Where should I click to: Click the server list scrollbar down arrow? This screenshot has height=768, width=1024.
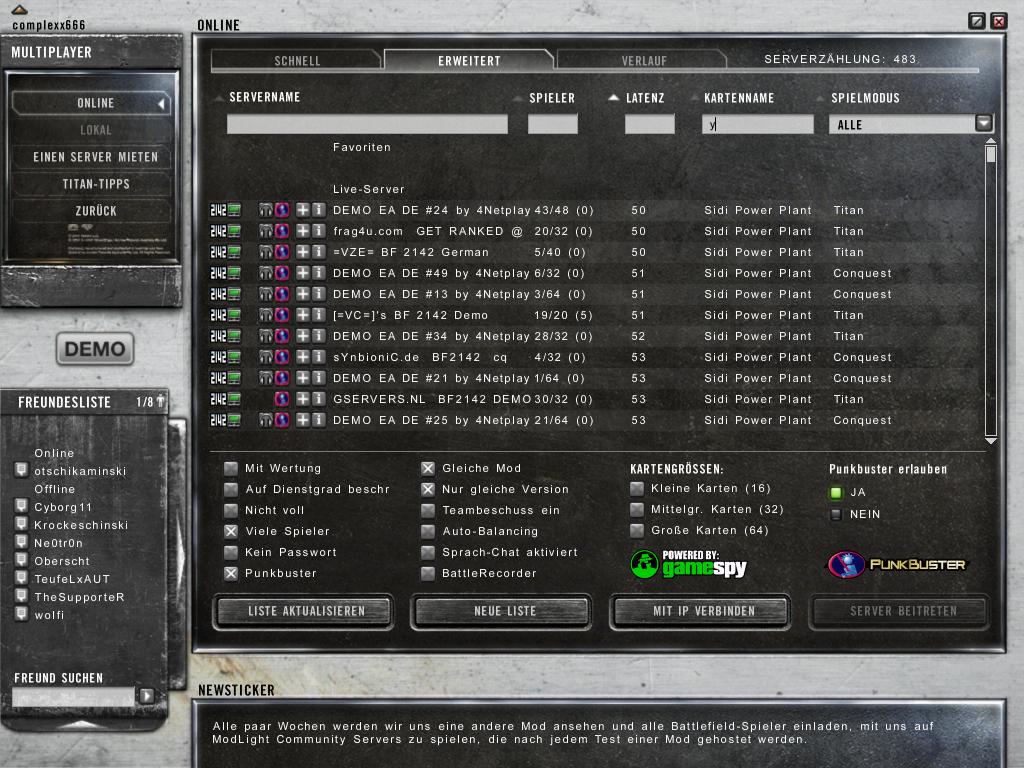991,441
